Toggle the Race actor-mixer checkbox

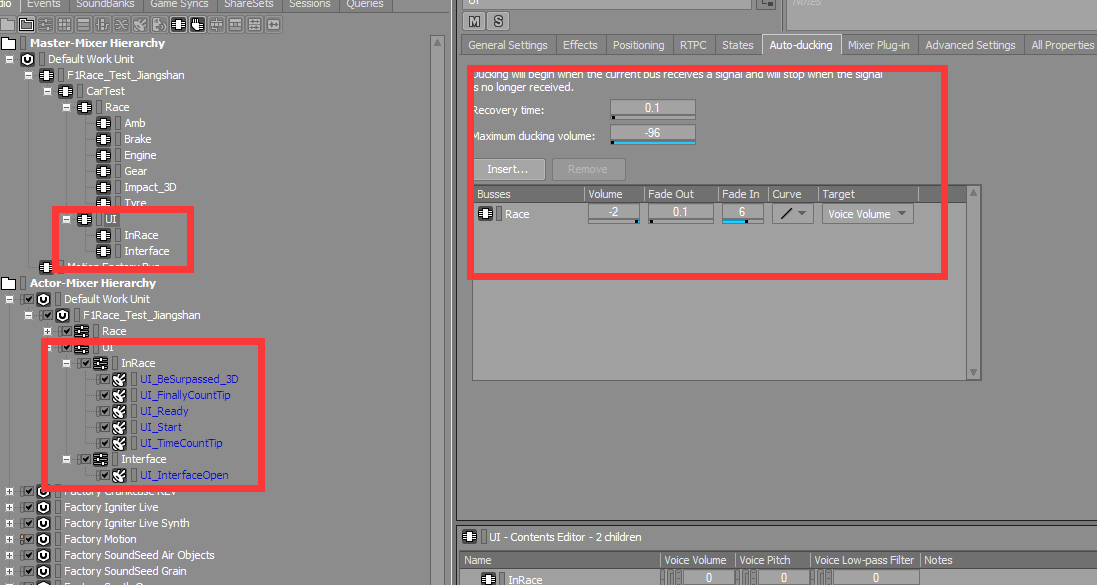click(66, 331)
